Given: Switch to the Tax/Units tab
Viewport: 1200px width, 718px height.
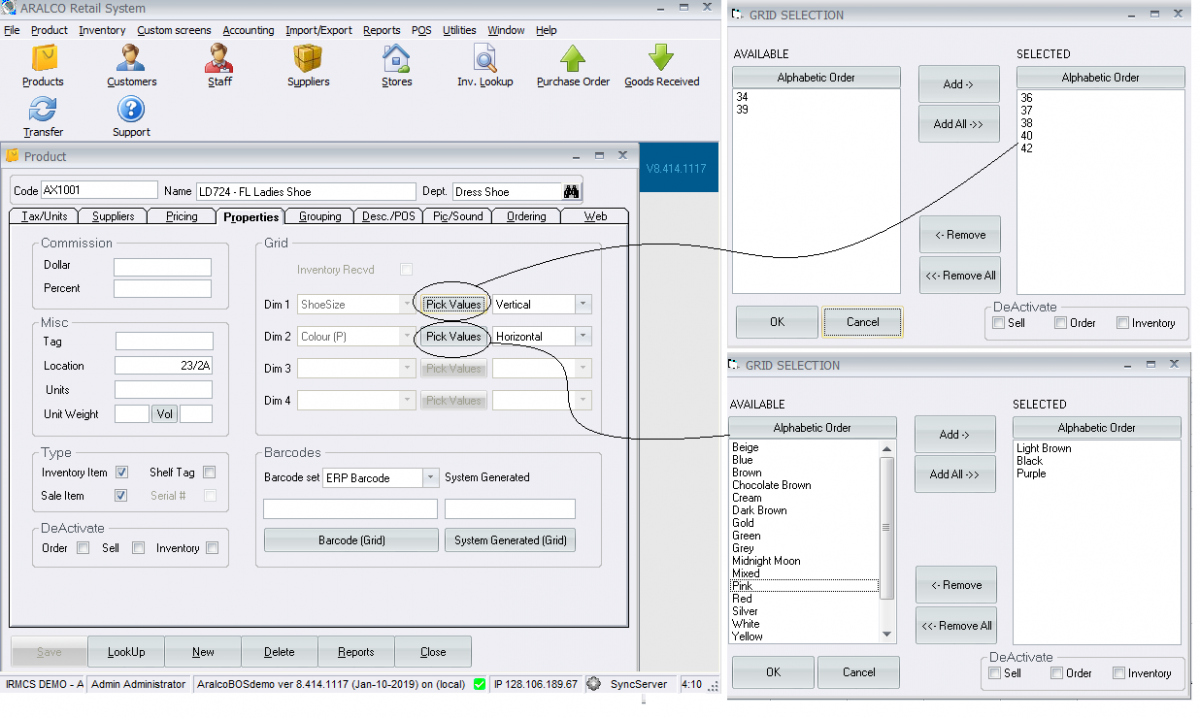Looking at the screenshot, I should [x=44, y=216].
